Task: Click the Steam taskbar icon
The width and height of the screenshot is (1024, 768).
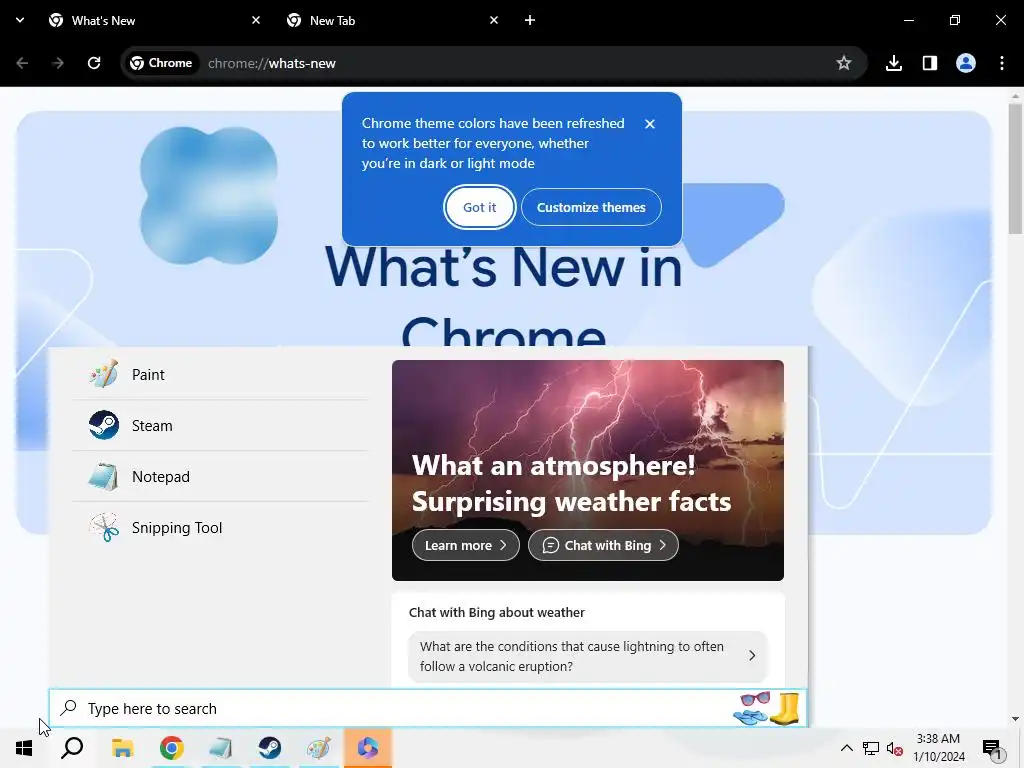Action: (269, 748)
